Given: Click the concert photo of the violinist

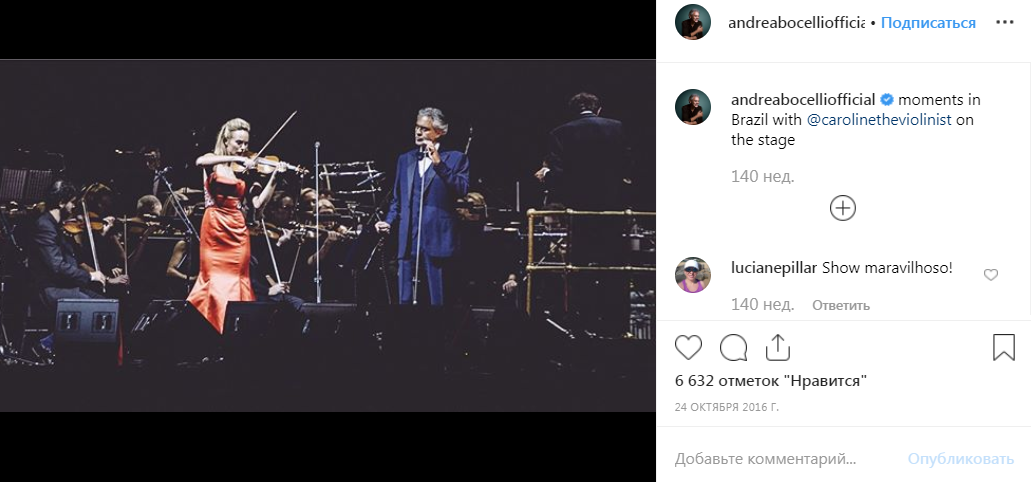Looking at the screenshot, I should (328, 236).
